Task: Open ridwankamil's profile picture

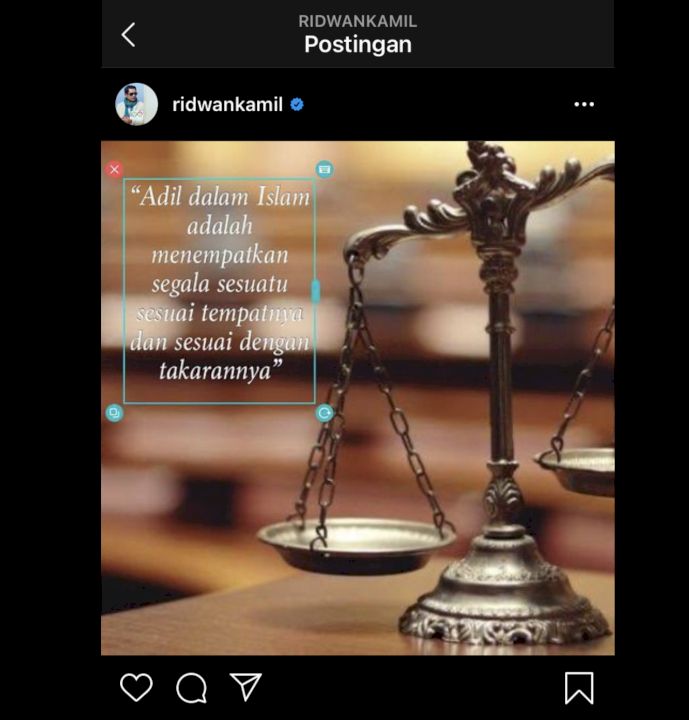Action: (136, 104)
